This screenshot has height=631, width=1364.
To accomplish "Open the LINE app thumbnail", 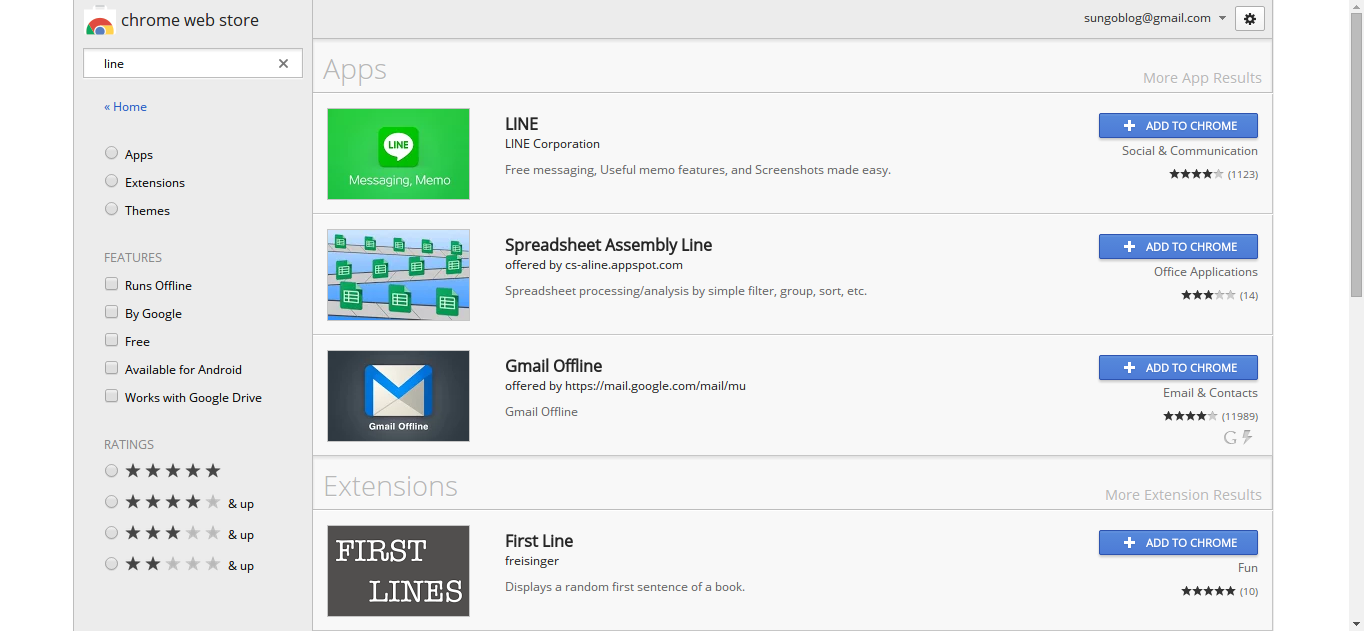I will click(x=398, y=154).
